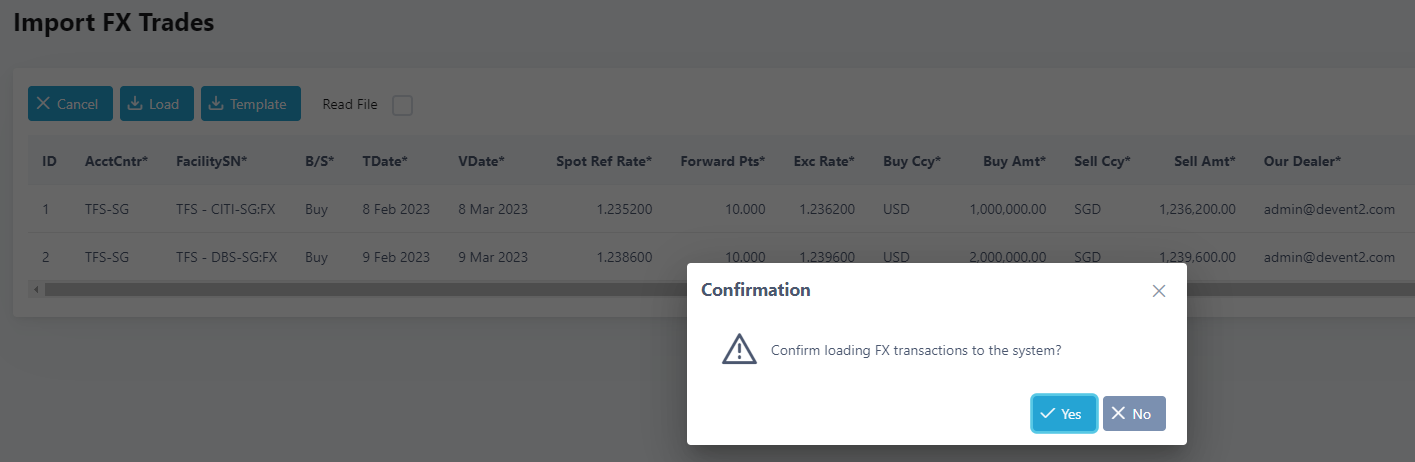The width and height of the screenshot is (1415, 462).
Task: Click the Cancel button in toolbar
Action: pos(70,104)
